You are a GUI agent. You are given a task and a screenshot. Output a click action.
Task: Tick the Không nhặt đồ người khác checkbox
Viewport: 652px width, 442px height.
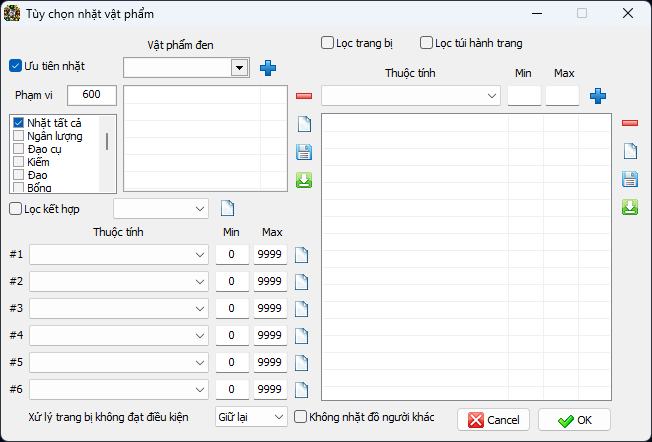click(x=300, y=417)
